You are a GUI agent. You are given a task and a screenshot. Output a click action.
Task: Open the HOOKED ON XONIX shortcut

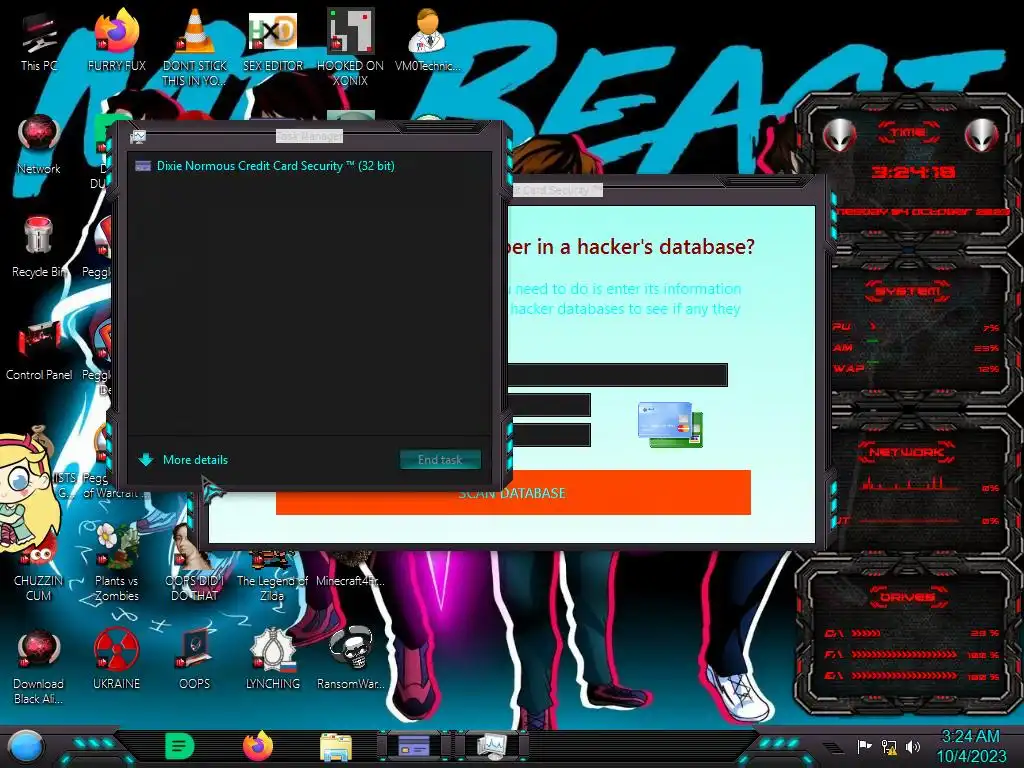(x=351, y=47)
